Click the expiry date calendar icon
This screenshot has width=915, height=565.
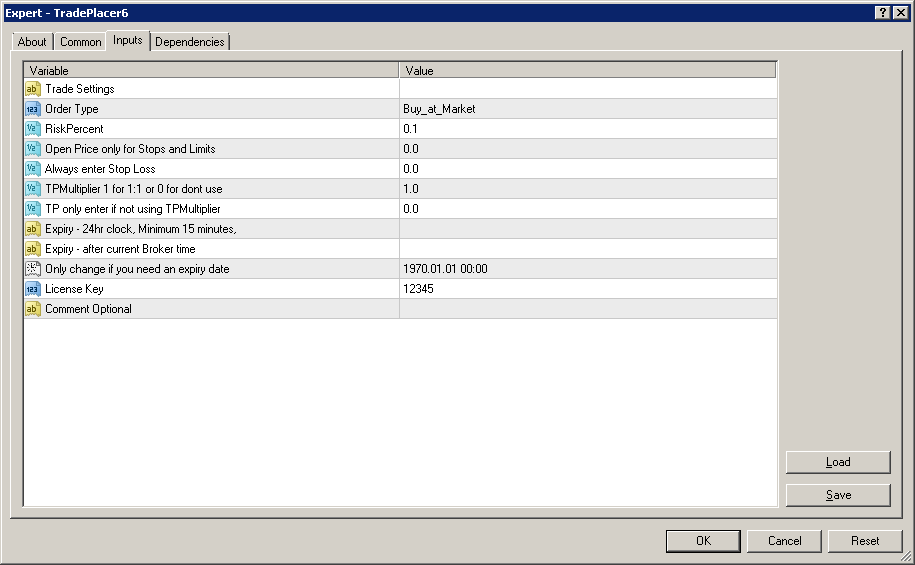pos(32,269)
